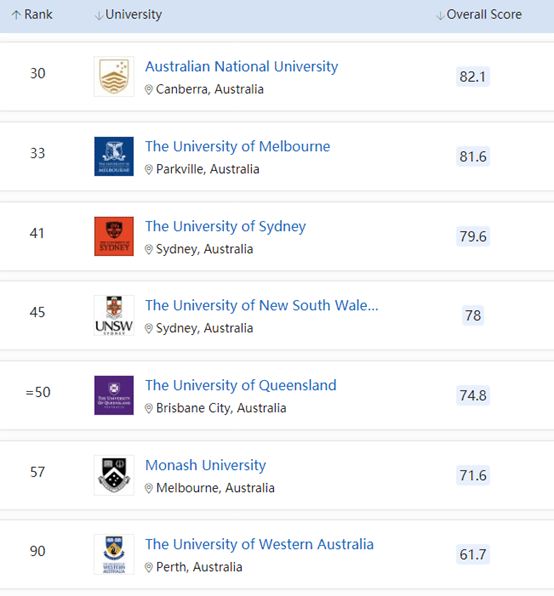Image resolution: width=554 pixels, height=596 pixels.
Task: Select the University of Queensland purple logo
Action: [114, 395]
